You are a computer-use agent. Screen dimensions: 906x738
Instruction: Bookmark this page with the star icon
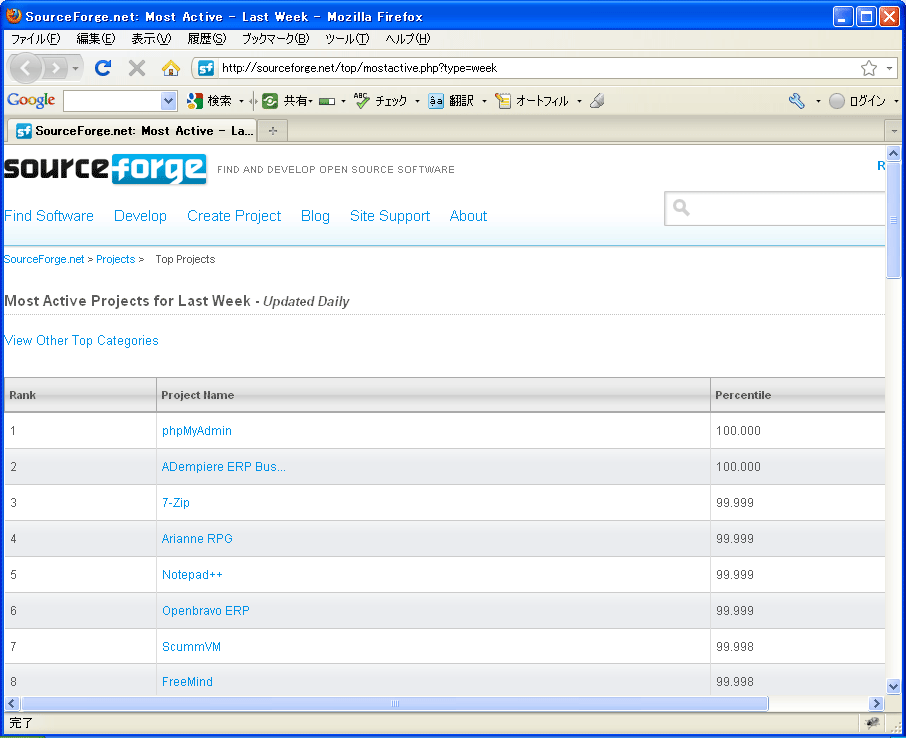click(868, 68)
